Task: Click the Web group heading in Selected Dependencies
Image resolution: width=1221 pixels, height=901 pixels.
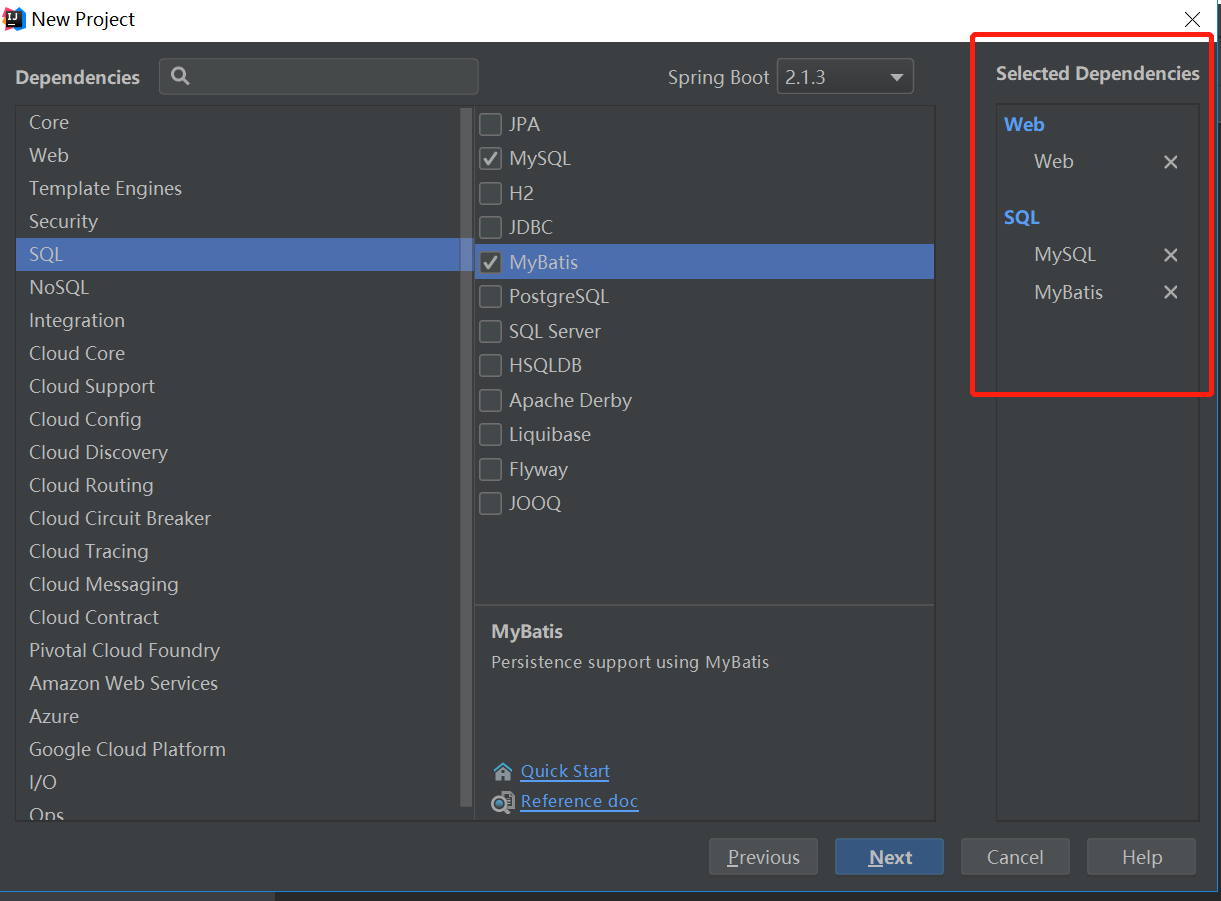Action: (1024, 124)
